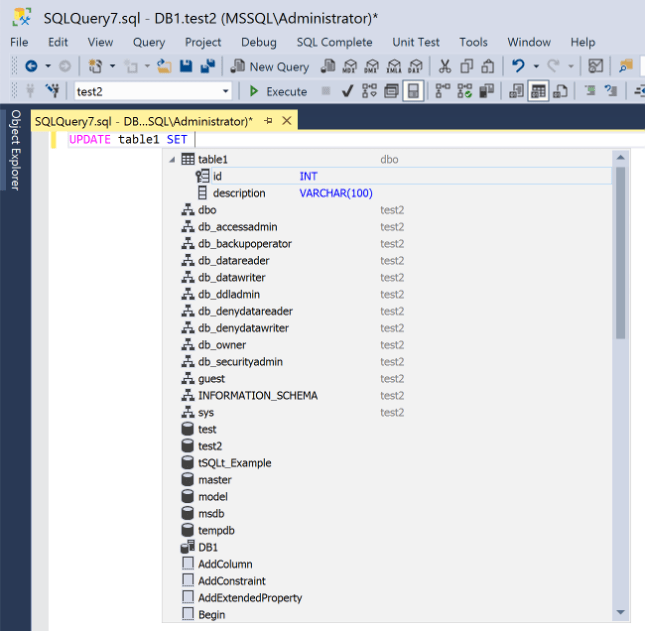This screenshot has height=632, width=646.
Task: Select the DB1 server suggestion
Action: coord(388,547)
